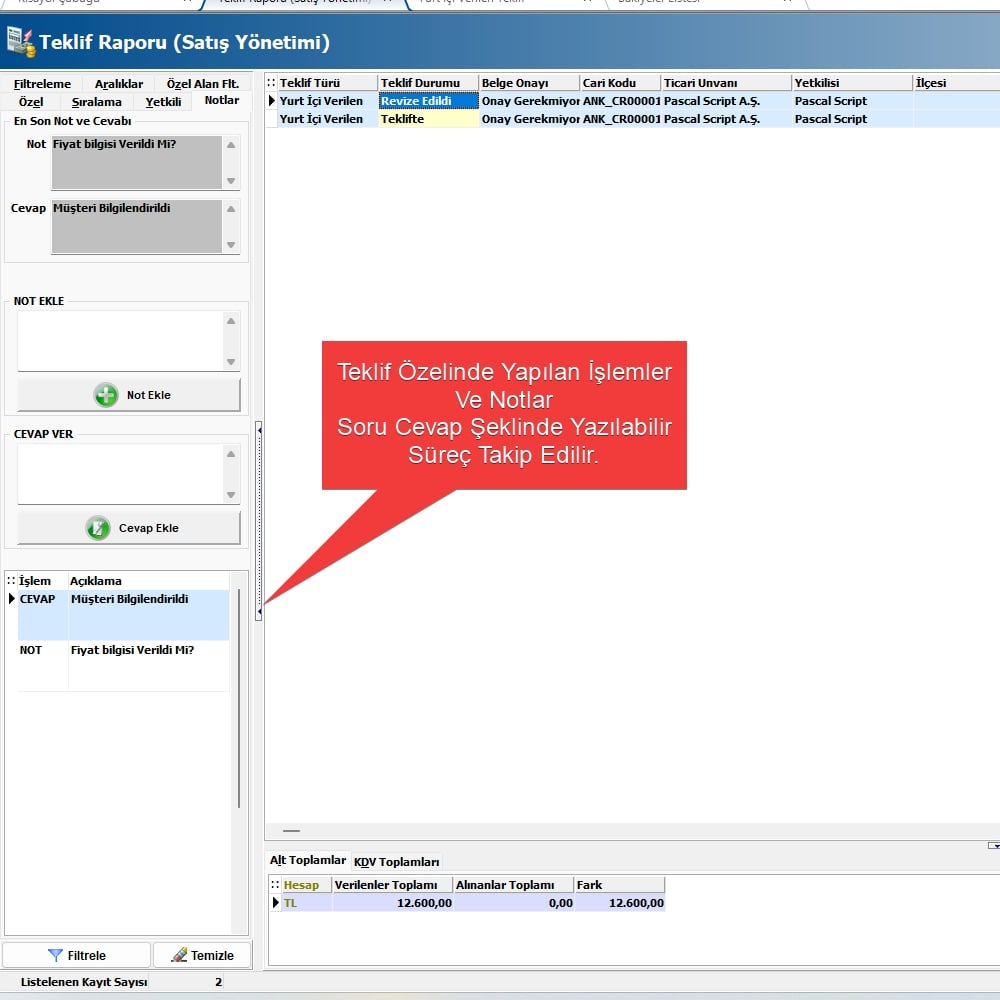Click the totals grid column chooser icon
The image size is (1000, 1000).
(x=275, y=885)
